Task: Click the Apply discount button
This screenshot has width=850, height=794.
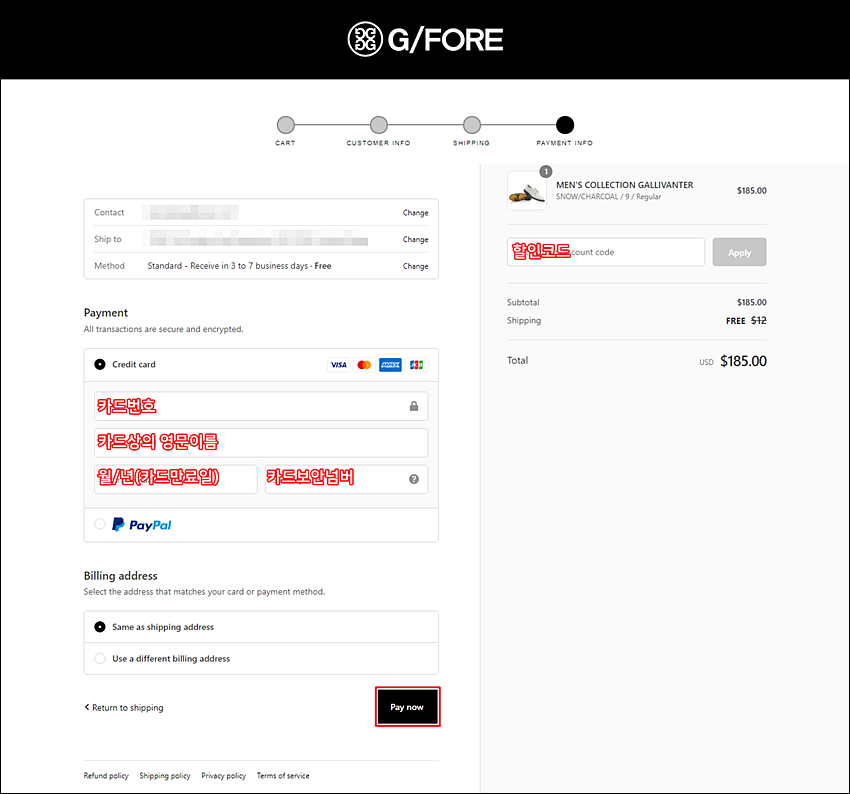Action: (739, 252)
